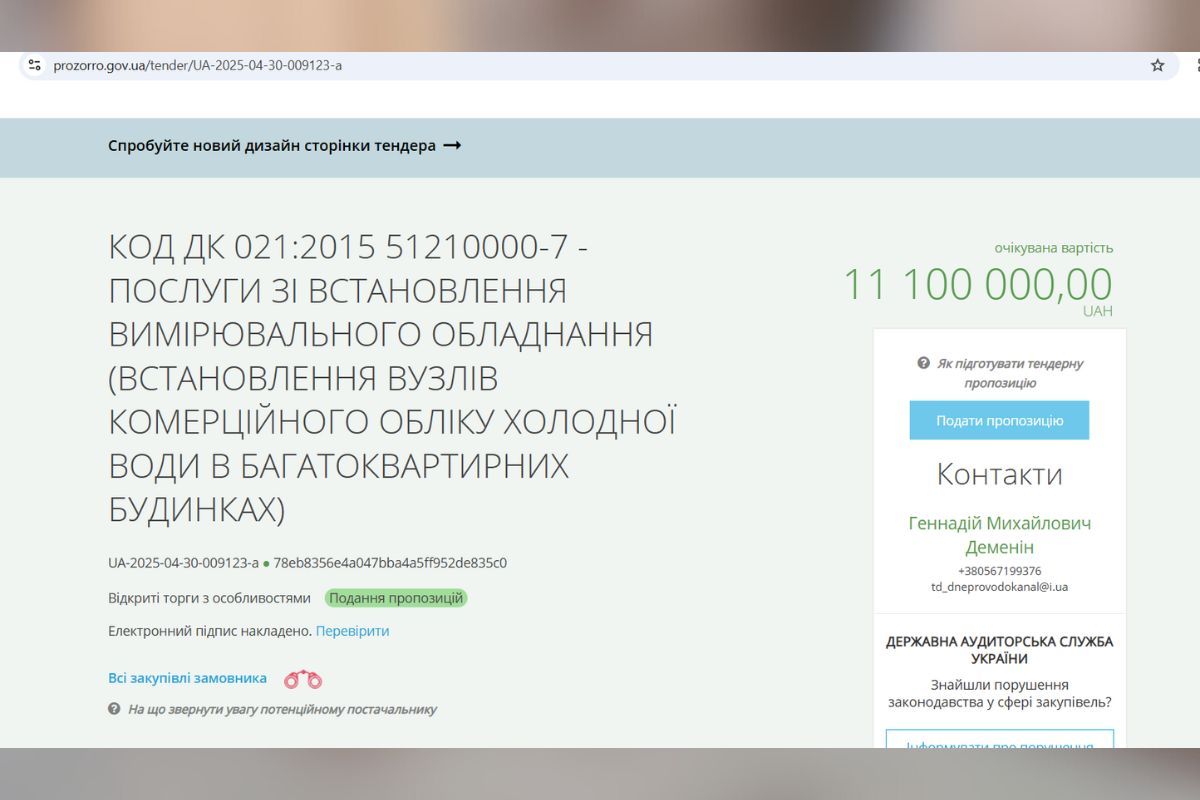Image resolution: width=1200 pixels, height=800 pixels.
Task: Click the contact email td_dneprovodokanal@i.ua
Action: [999, 587]
